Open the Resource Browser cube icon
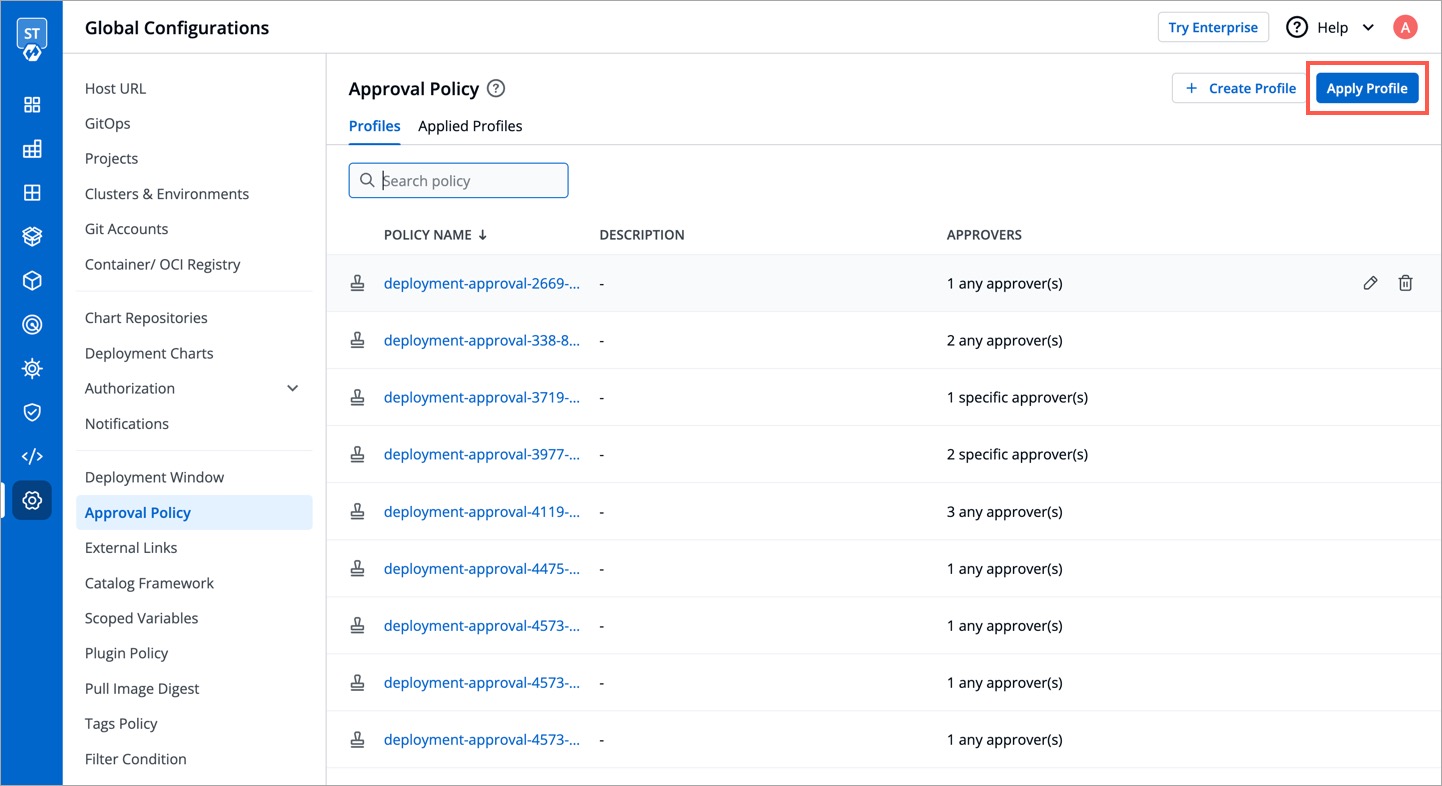Image resolution: width=1442 pixels, height=786 pixels. click(x=32, y=280)
